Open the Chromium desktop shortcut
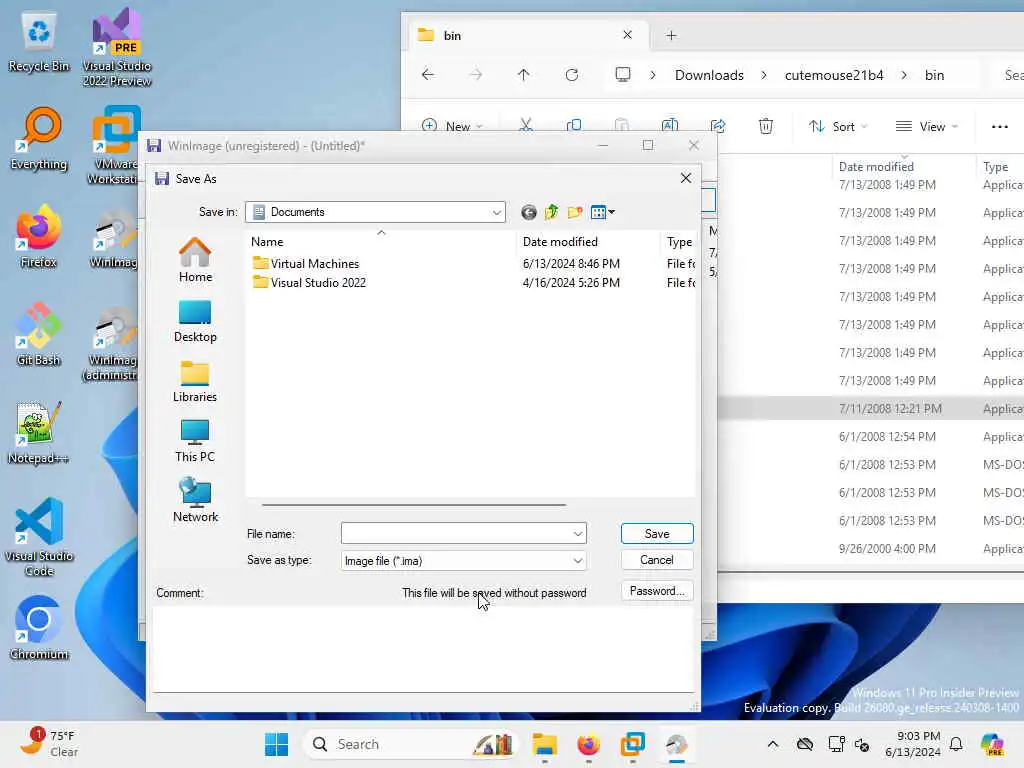The image size is (1024, 768). tap(39, 629)
